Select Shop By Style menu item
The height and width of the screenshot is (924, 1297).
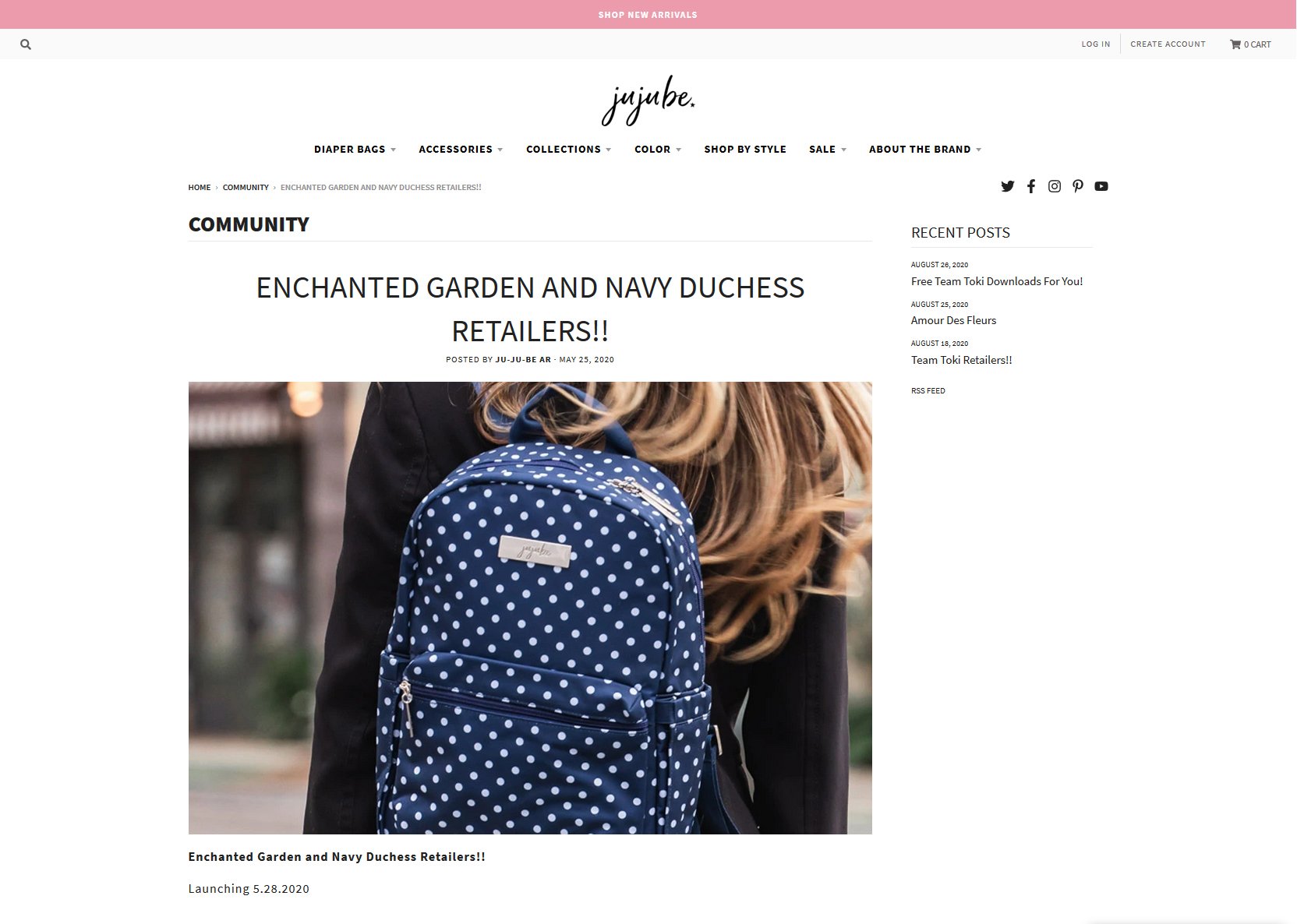tap(745, 150)
